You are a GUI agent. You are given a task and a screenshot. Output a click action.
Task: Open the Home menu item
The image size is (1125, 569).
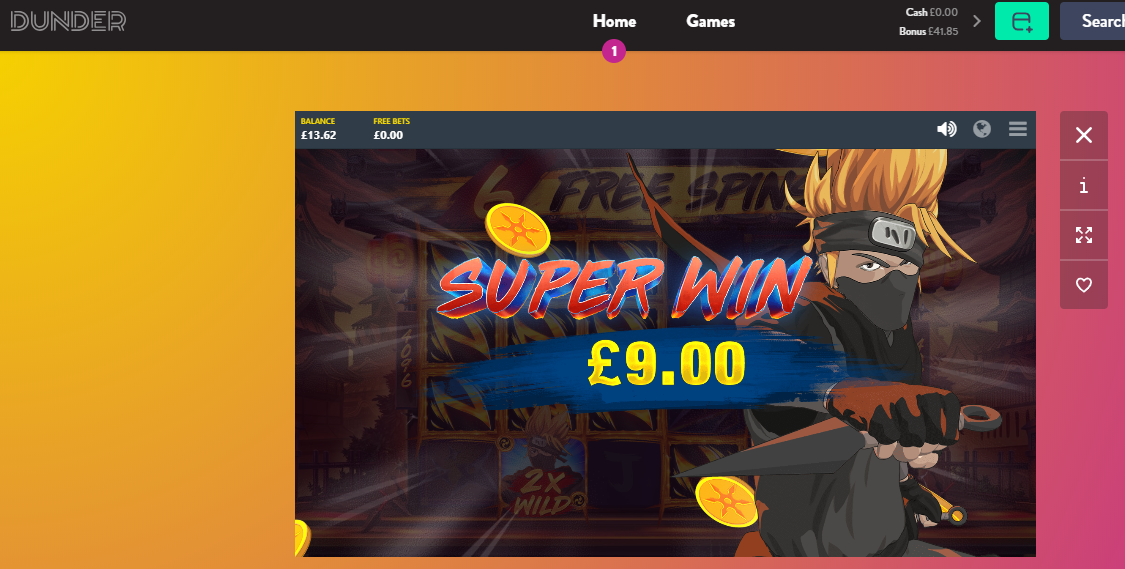(x=614, y=22)
